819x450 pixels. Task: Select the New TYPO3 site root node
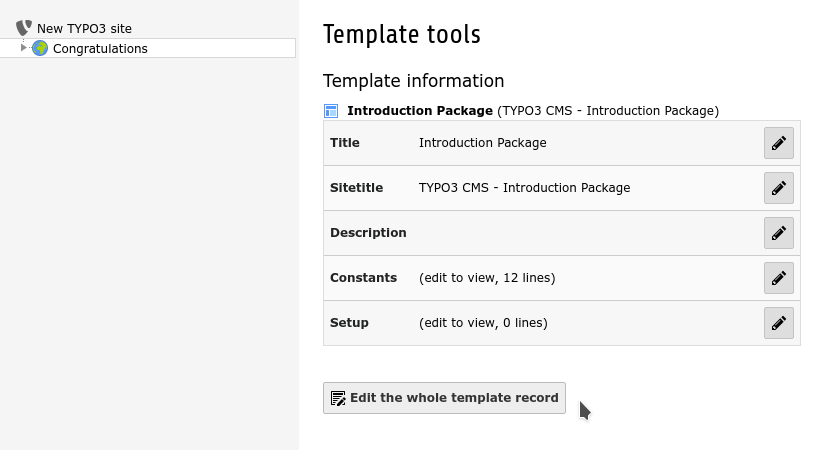click(x=84, y=29)
